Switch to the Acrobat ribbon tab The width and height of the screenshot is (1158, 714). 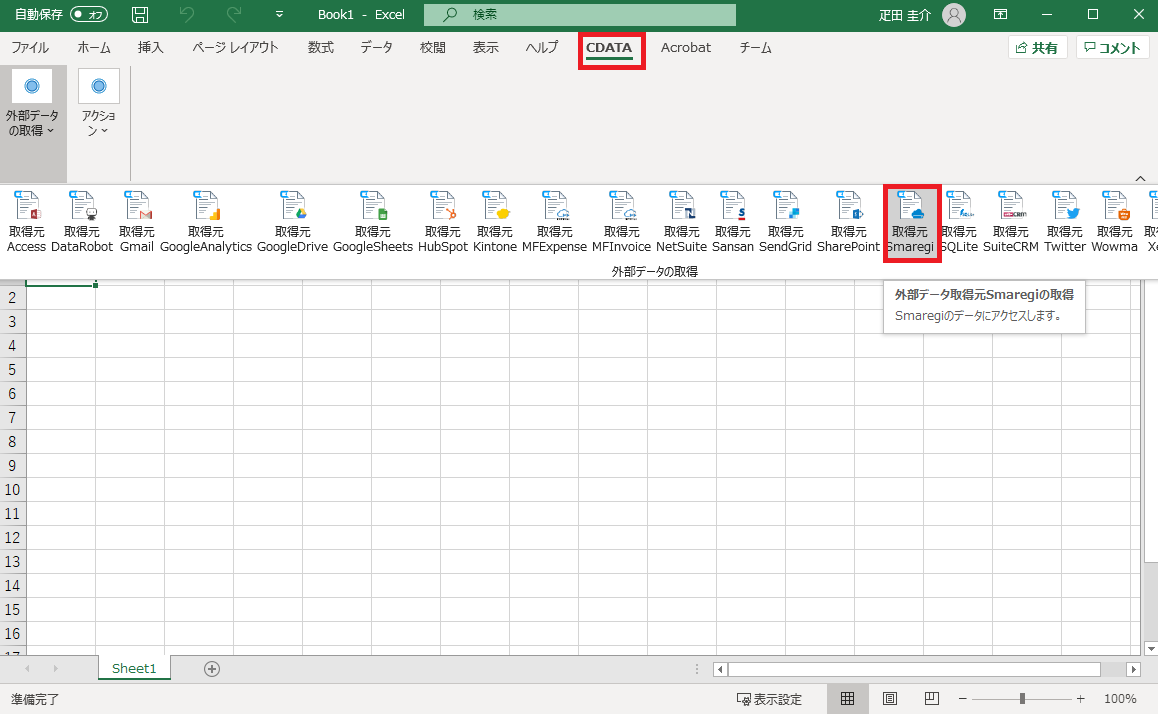(x=685, y=47)
